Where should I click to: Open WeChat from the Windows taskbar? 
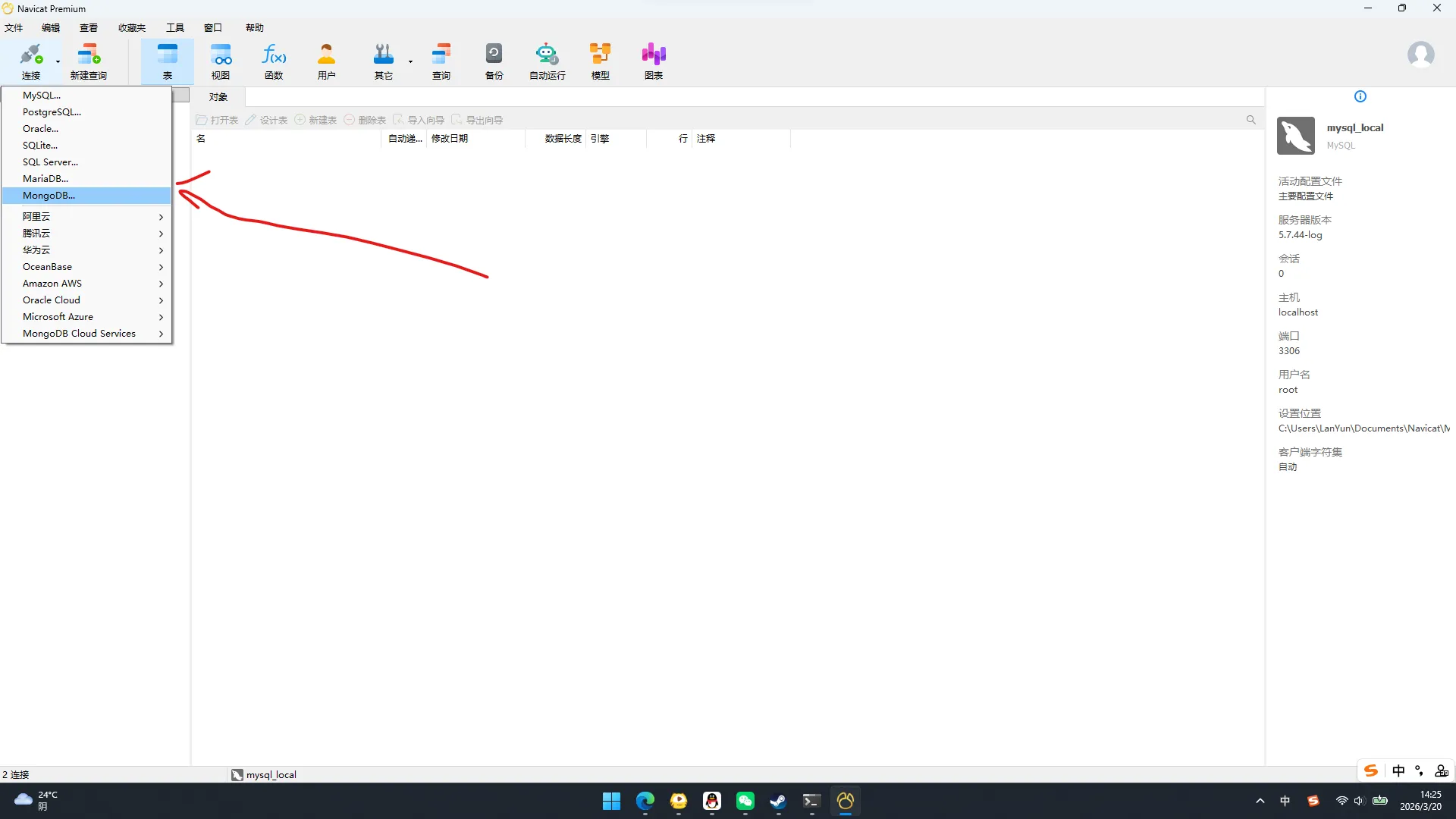click(745, 801)
